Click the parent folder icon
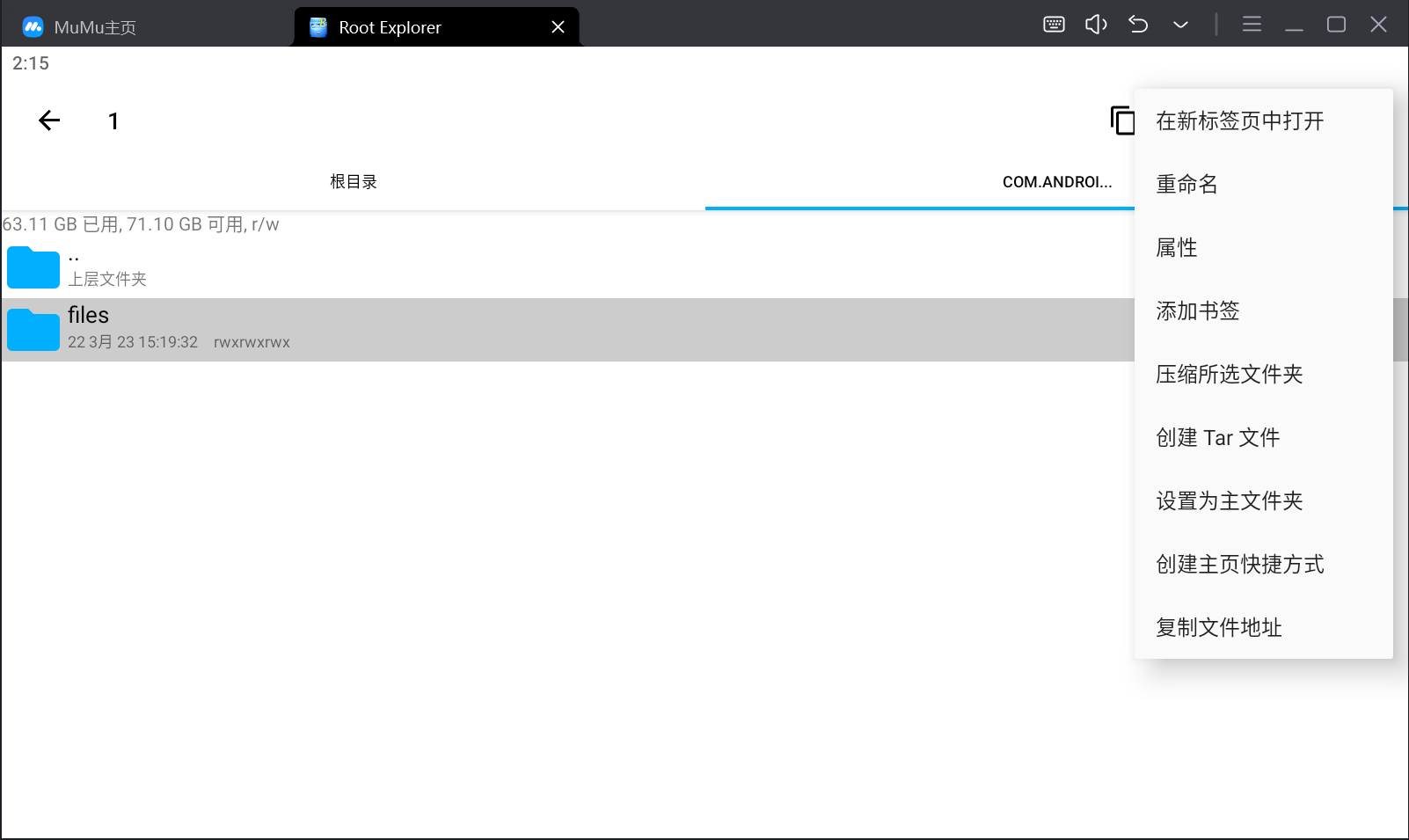 (x=33, y=267)
